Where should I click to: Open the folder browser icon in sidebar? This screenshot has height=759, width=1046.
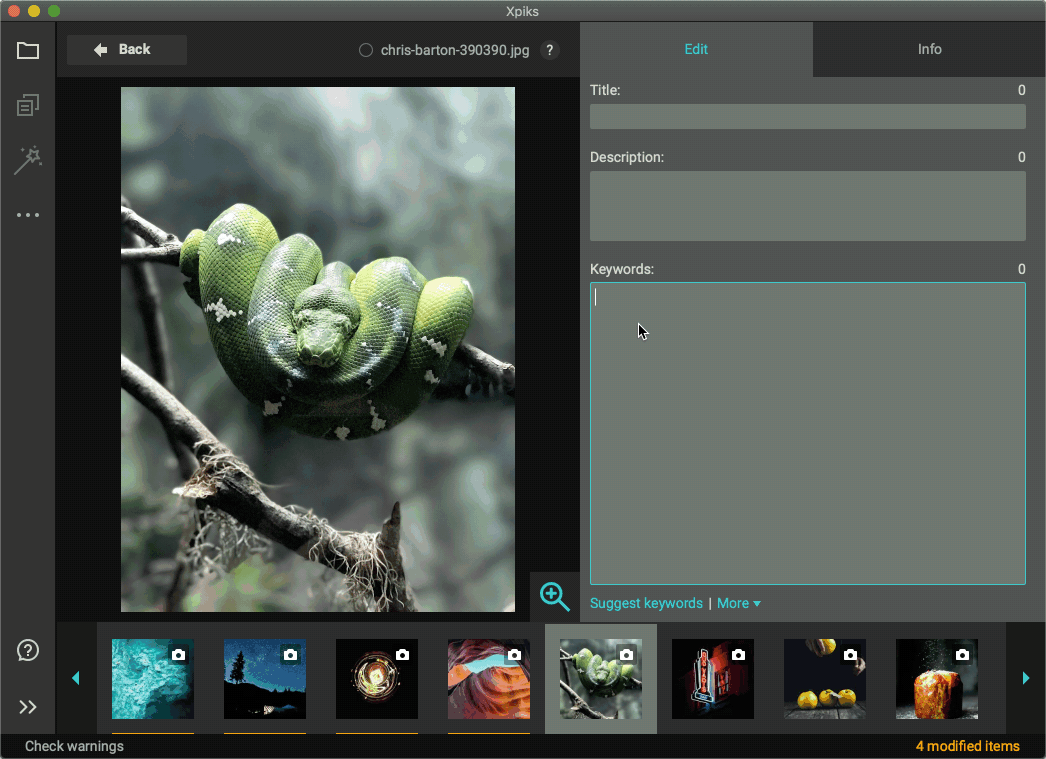[28, 51]
